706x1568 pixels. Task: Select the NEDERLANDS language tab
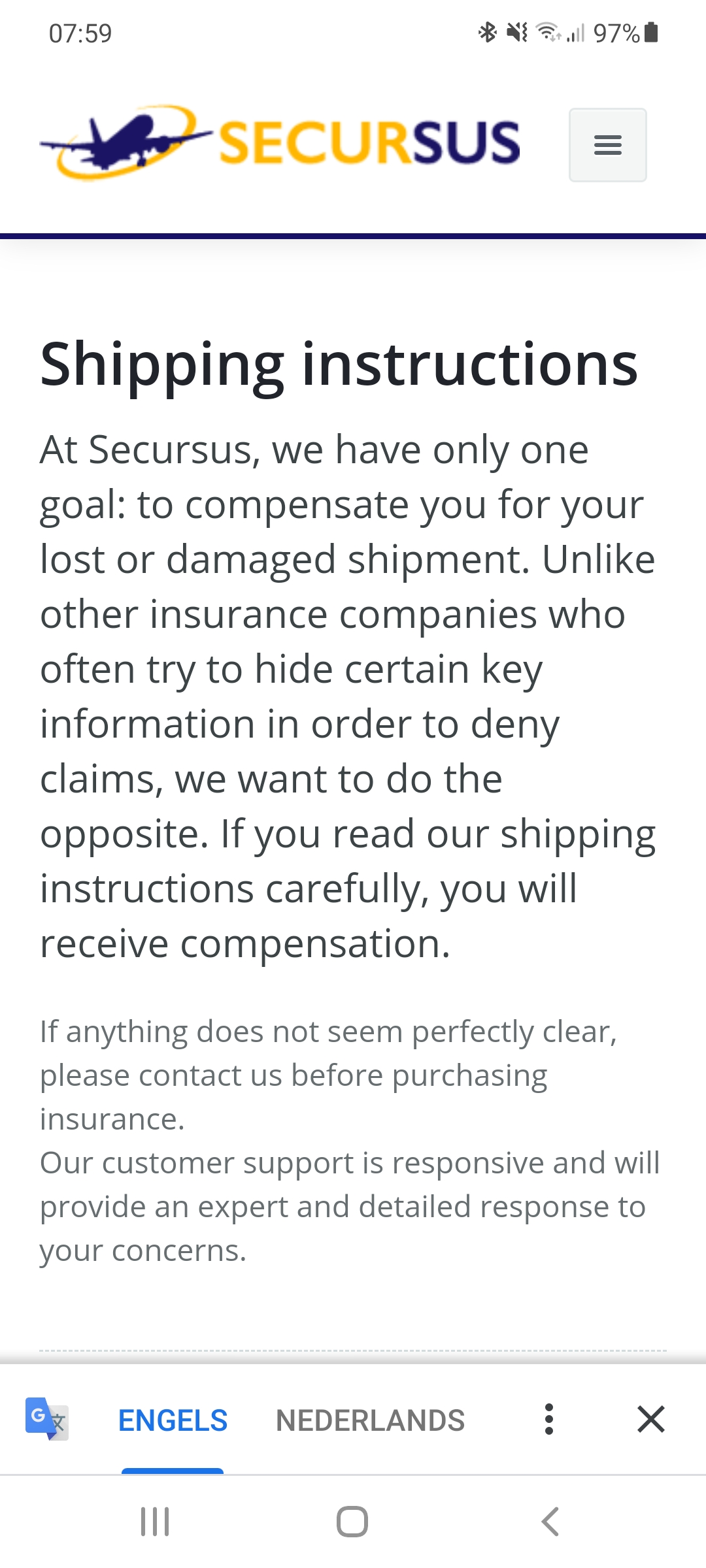[370, 1420]
